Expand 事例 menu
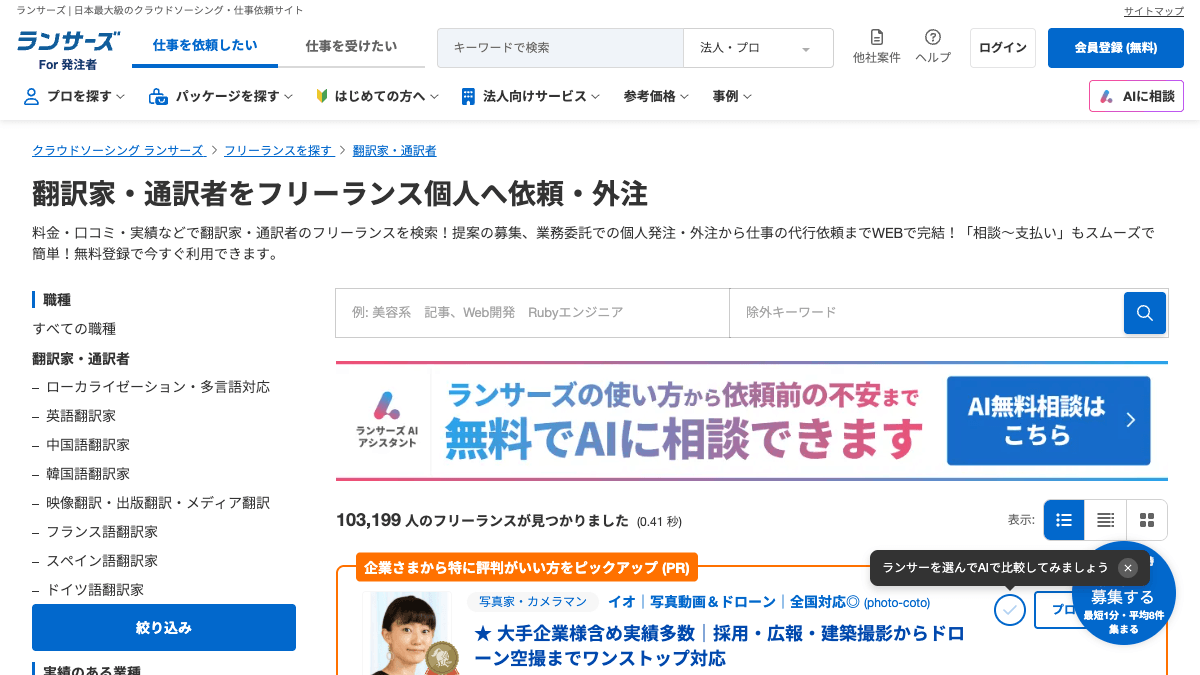 (732, 96)
